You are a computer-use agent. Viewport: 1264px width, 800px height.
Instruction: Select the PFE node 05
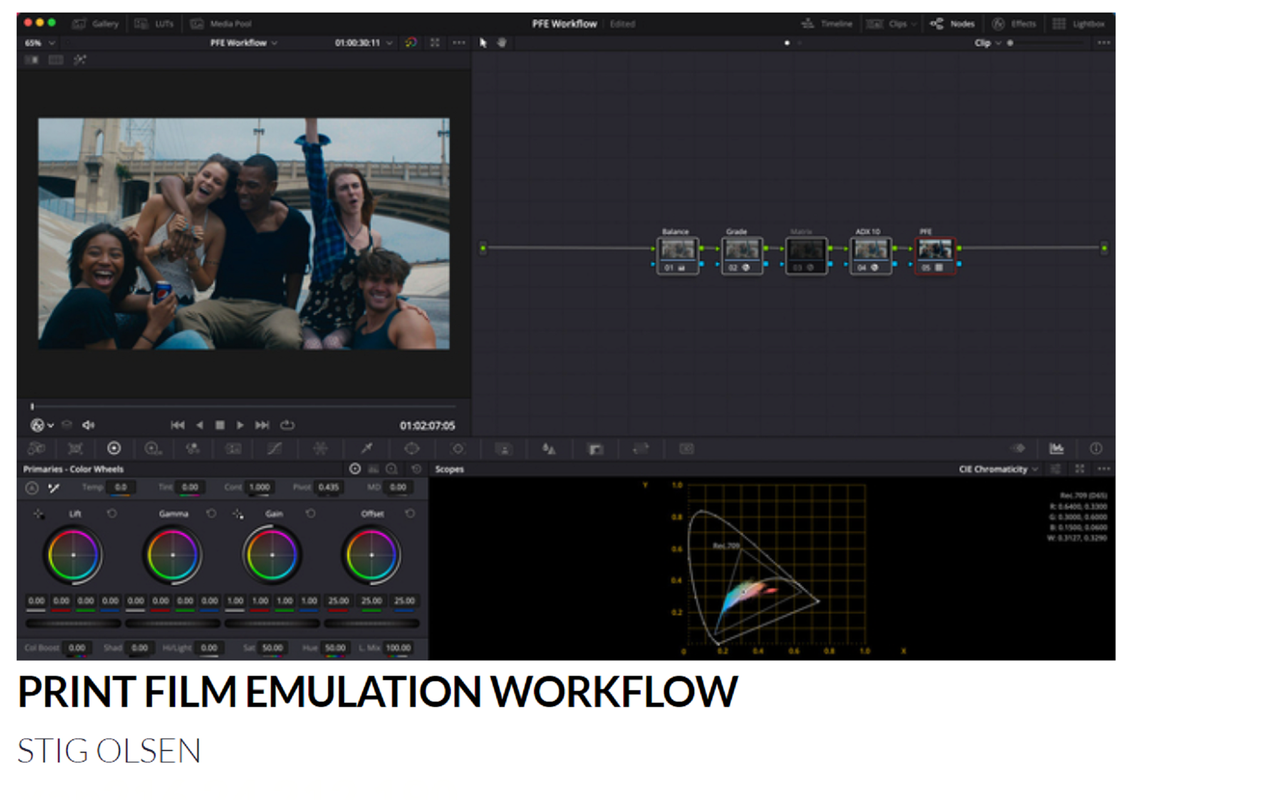click(x=935, y=255)
